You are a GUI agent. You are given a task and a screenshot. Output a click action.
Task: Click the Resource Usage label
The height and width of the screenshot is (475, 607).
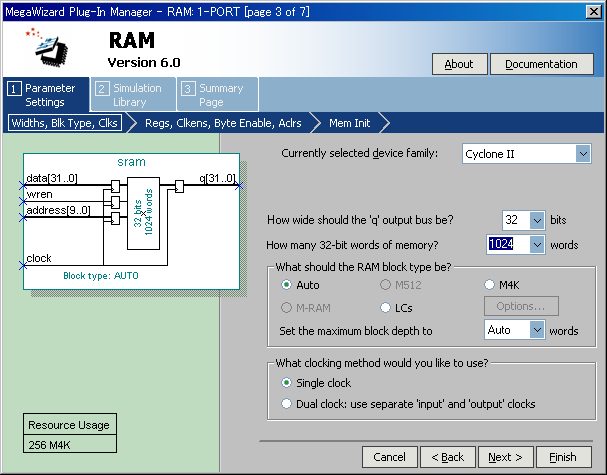pyautogui.click(x=69, y=425)
